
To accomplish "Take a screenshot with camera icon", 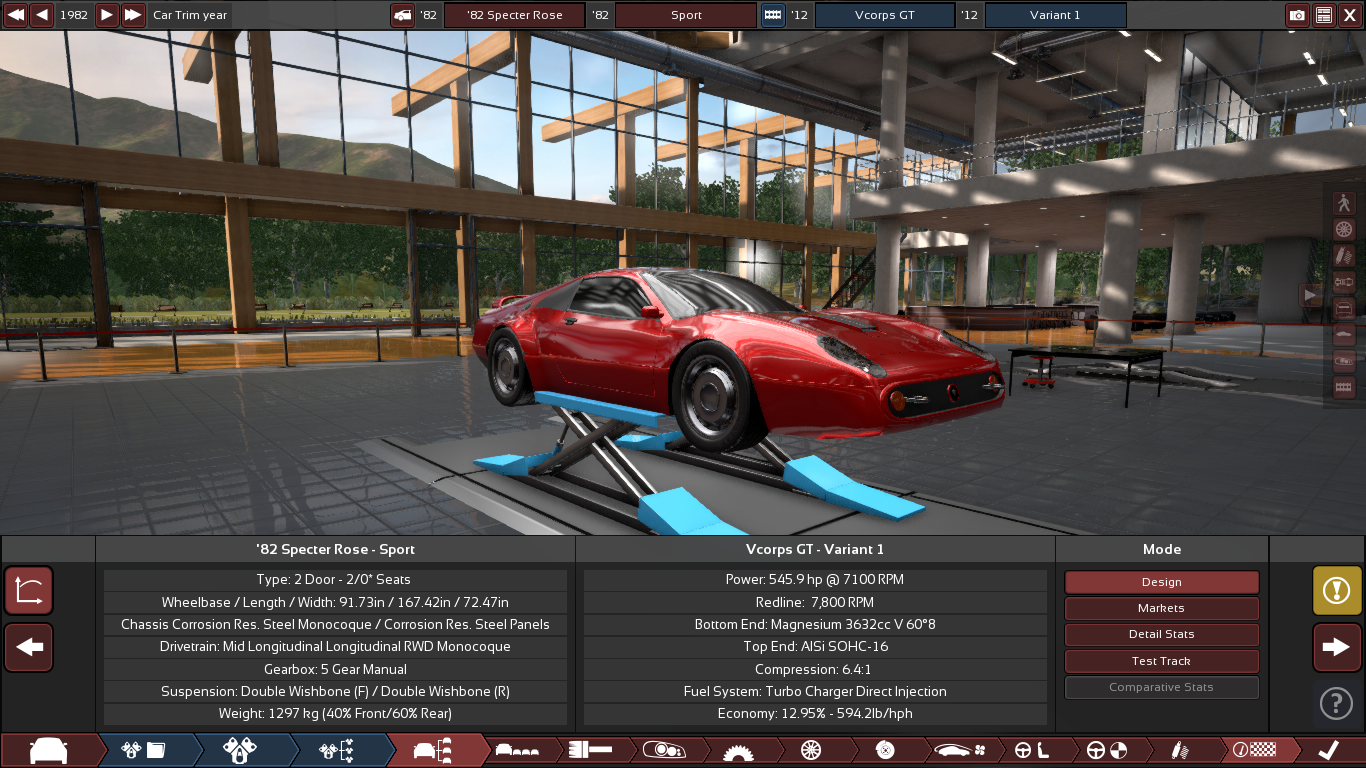I will (x=1297, y=15).
